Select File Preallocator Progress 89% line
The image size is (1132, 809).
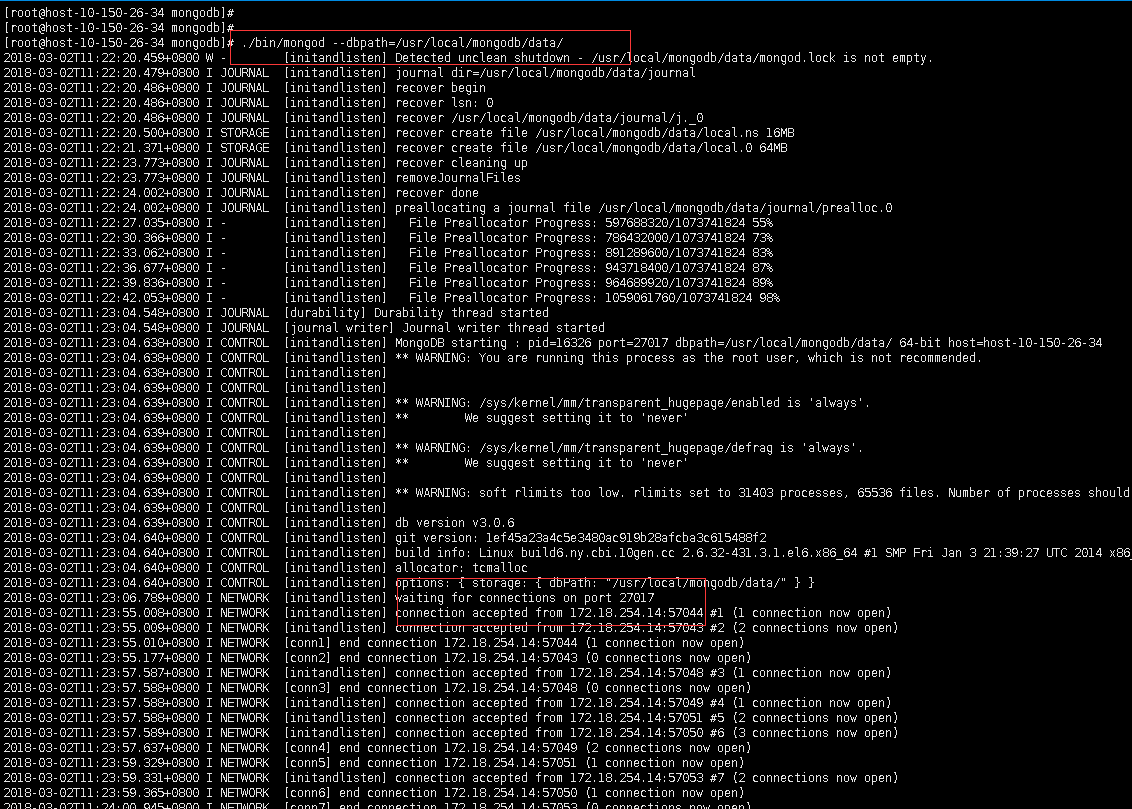pos(388,283)
